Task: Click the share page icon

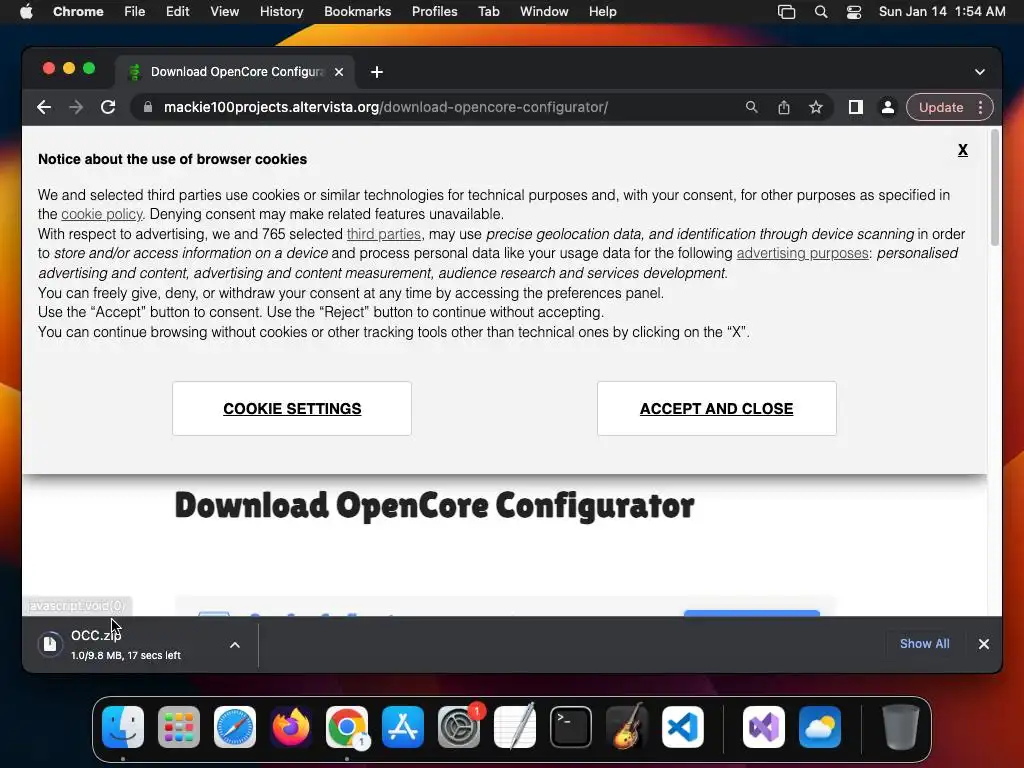Action: (784, 107)
